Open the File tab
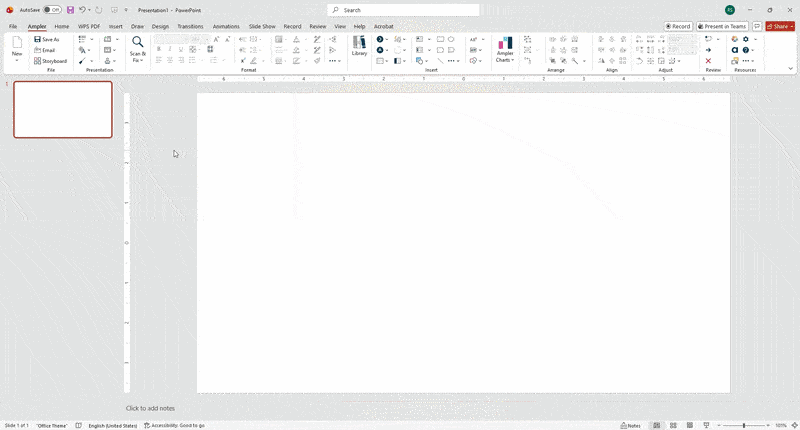This screenshot has width=800, height=430. pyautogui.click(x=13, y=26)
